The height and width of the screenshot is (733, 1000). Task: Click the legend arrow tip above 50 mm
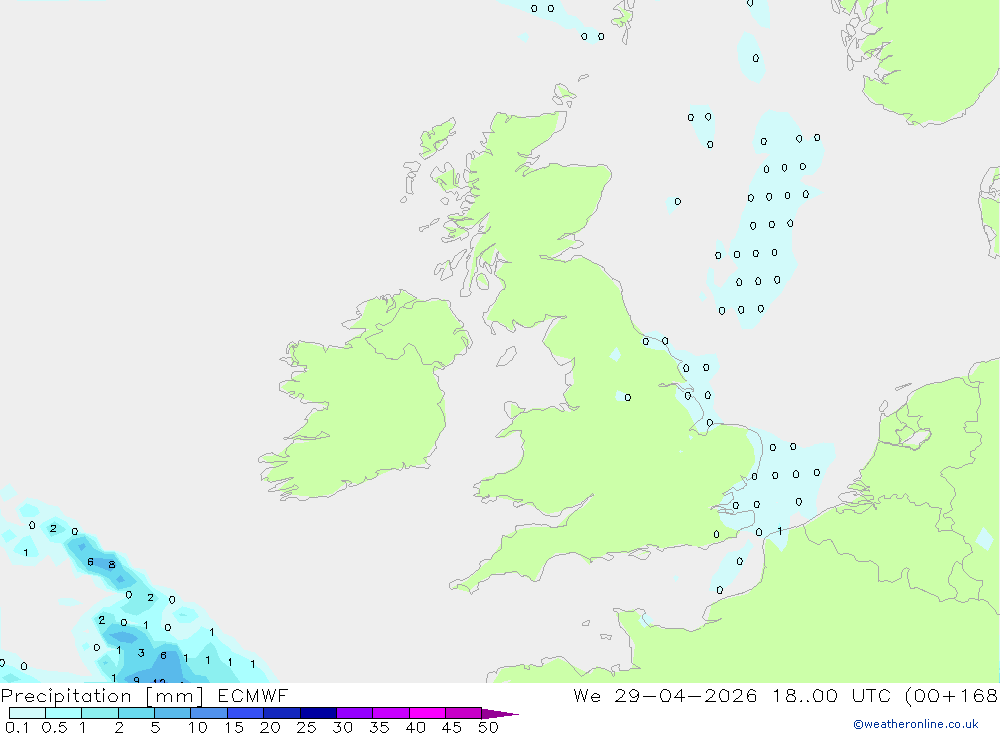[500, 714]
